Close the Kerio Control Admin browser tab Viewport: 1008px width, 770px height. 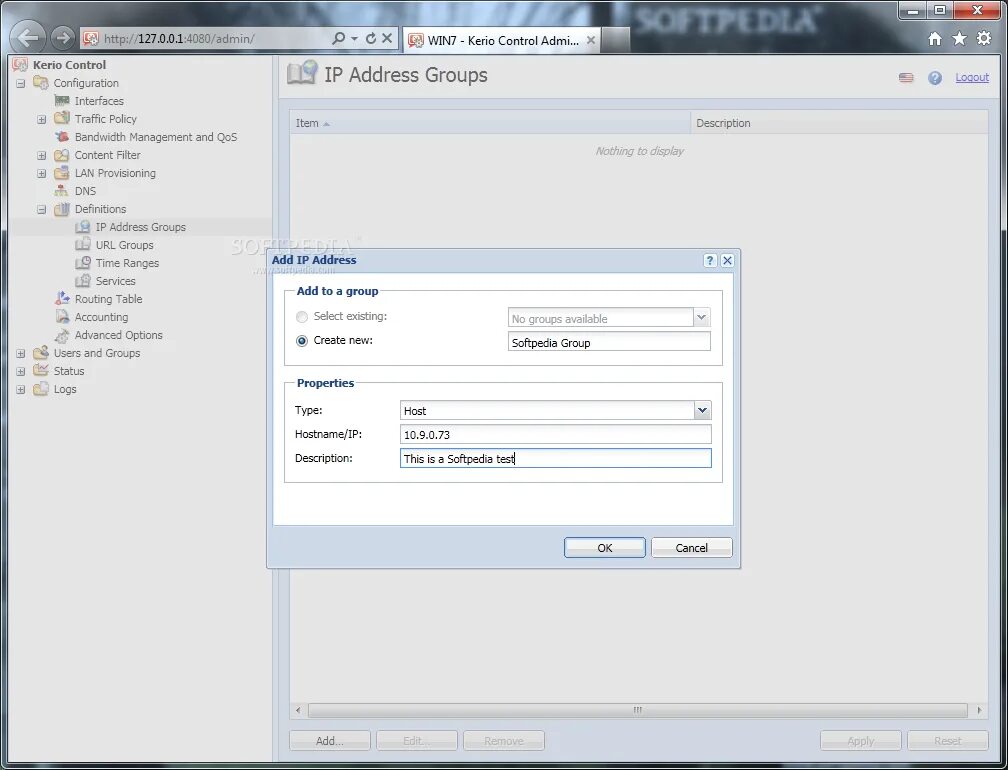pyautogui.click(x=591, y=40)
